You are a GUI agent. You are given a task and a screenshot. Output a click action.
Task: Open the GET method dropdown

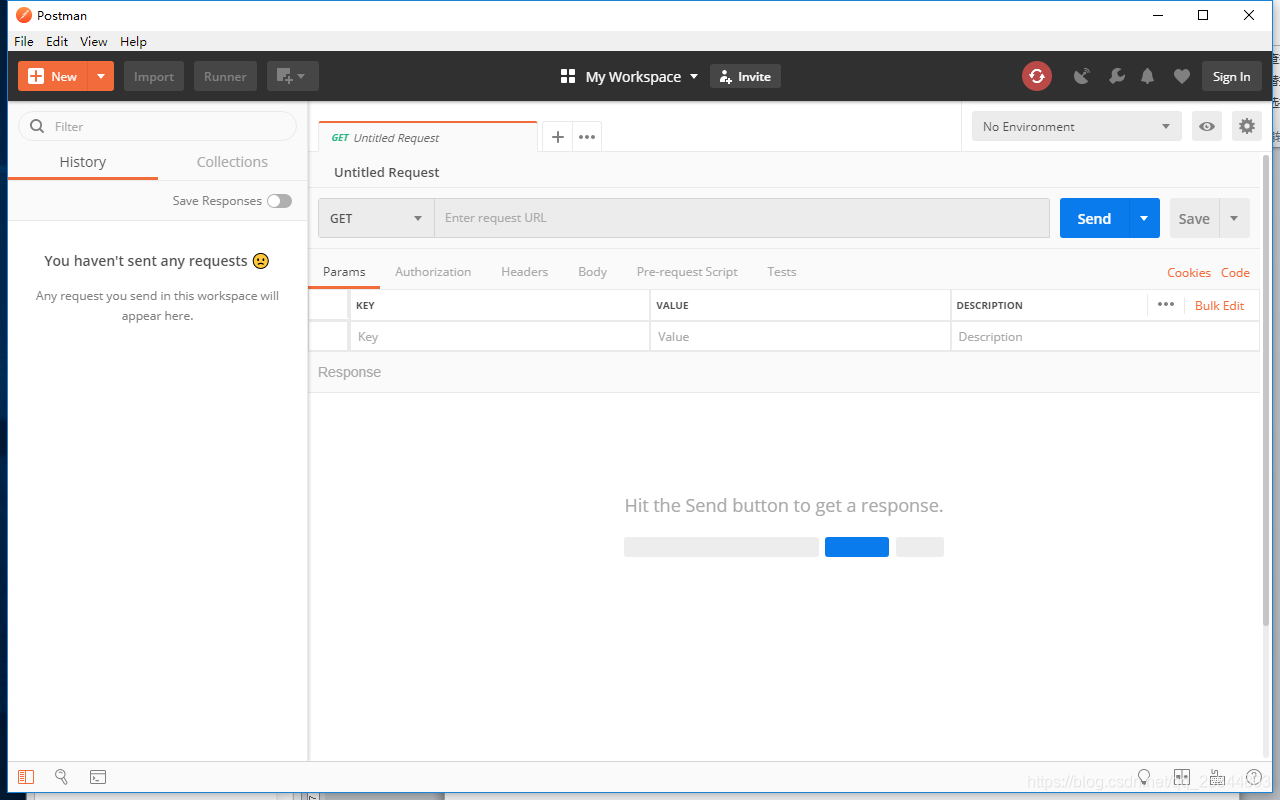tap(376, 218)
